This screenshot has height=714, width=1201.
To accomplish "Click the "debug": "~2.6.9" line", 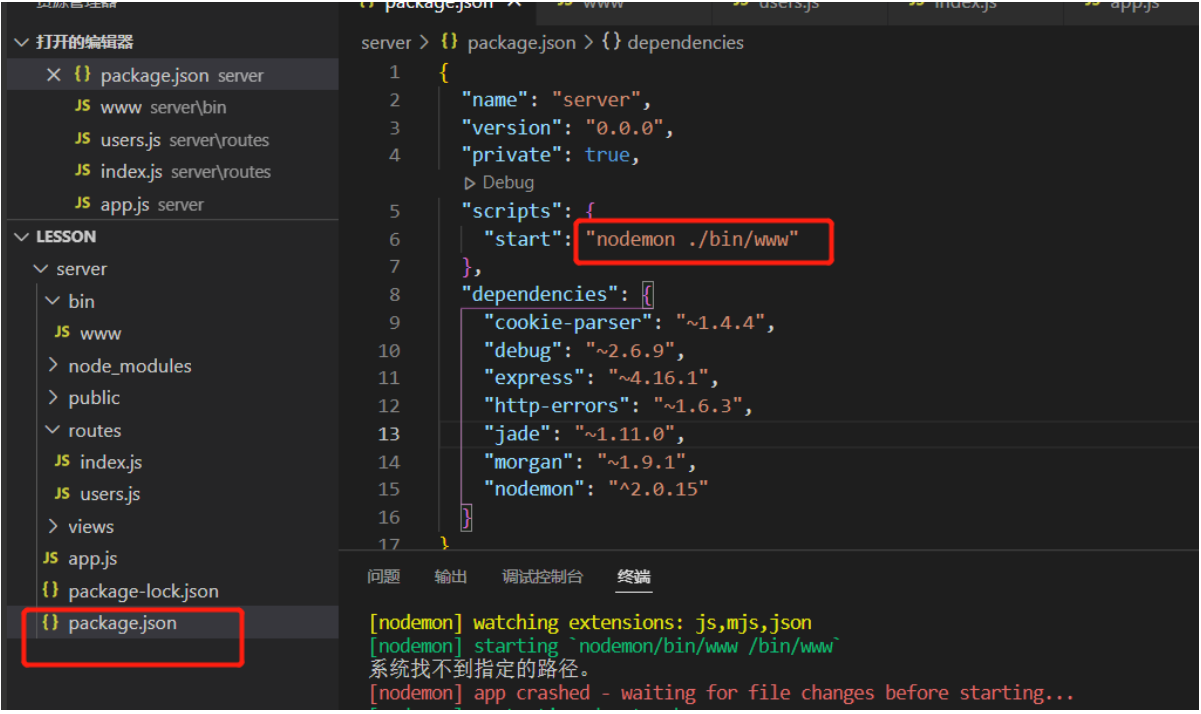I will (584, 351).
